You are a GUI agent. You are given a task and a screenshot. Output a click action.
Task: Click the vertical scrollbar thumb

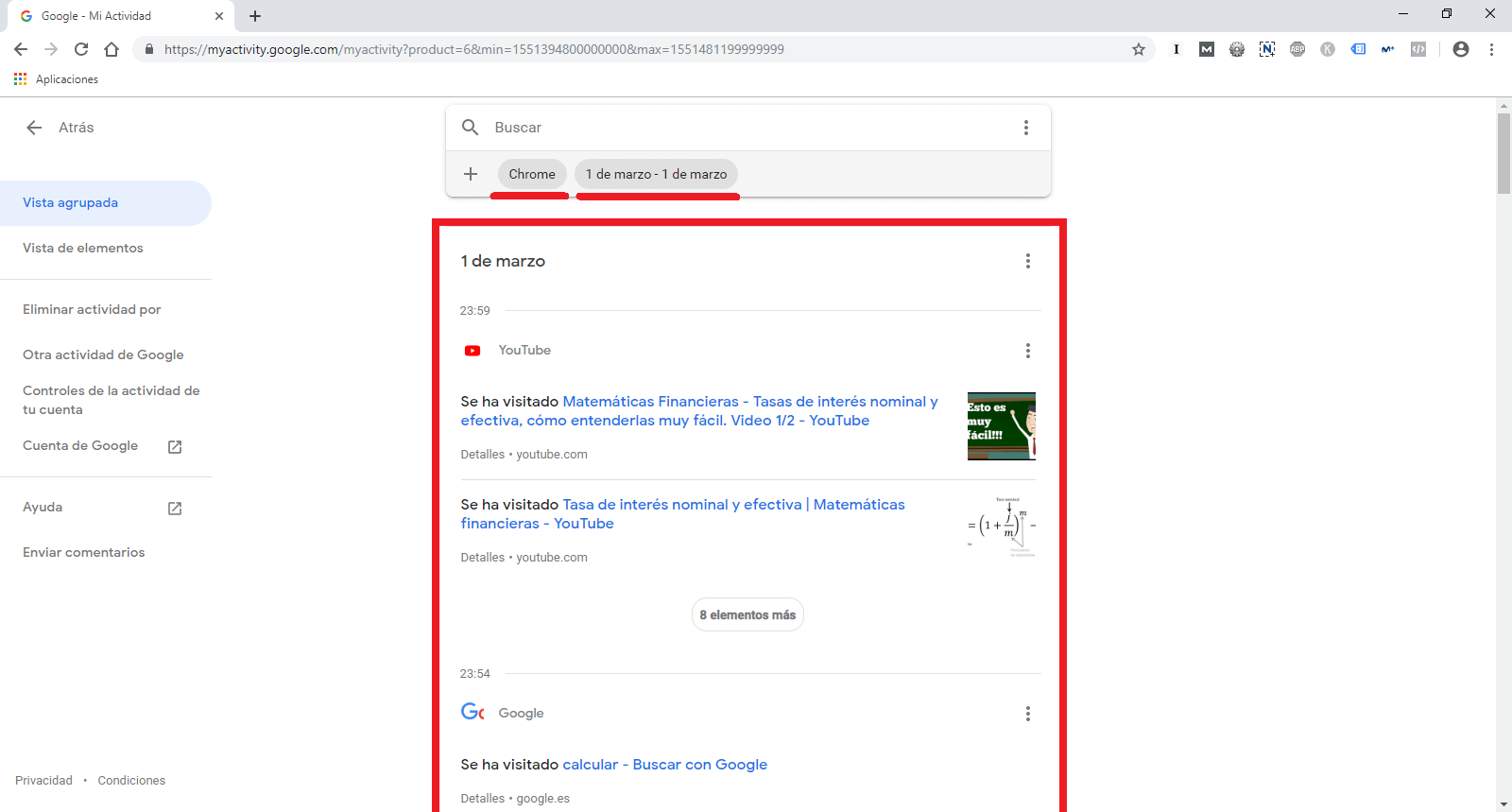coord(1503,153)
